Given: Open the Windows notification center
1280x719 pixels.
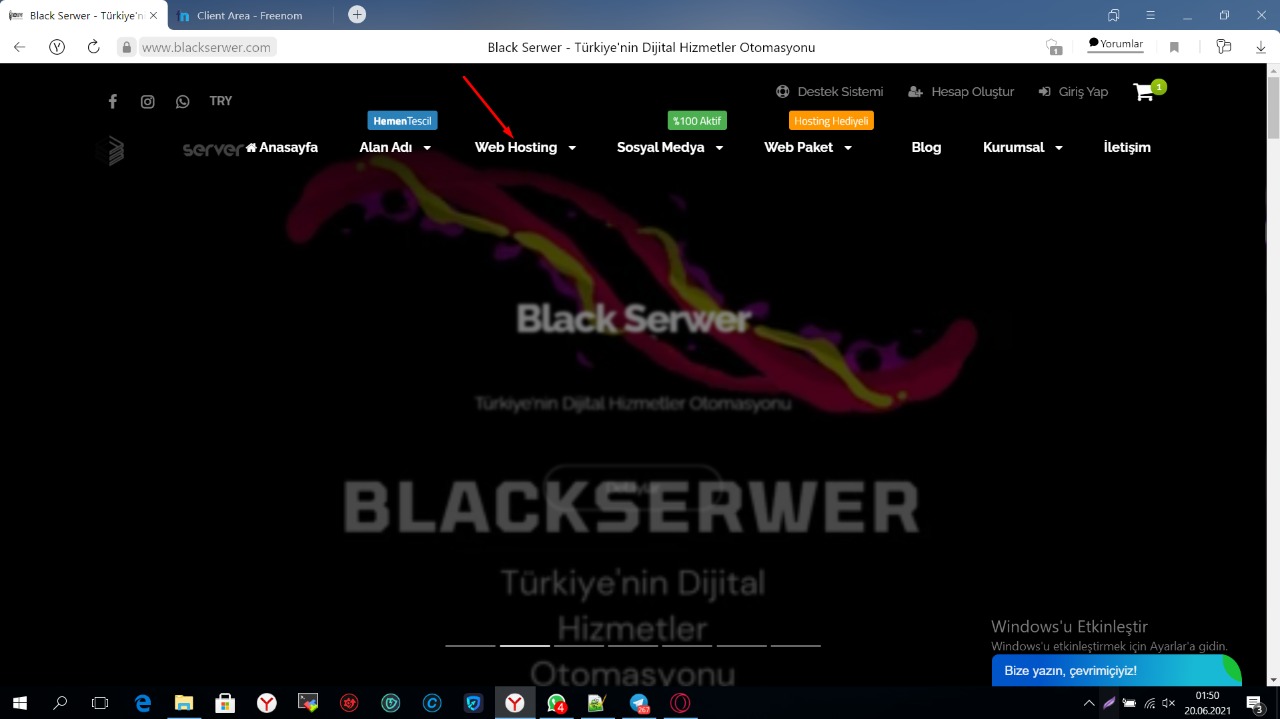Looking at the screenshot, I should point(1255,703).
